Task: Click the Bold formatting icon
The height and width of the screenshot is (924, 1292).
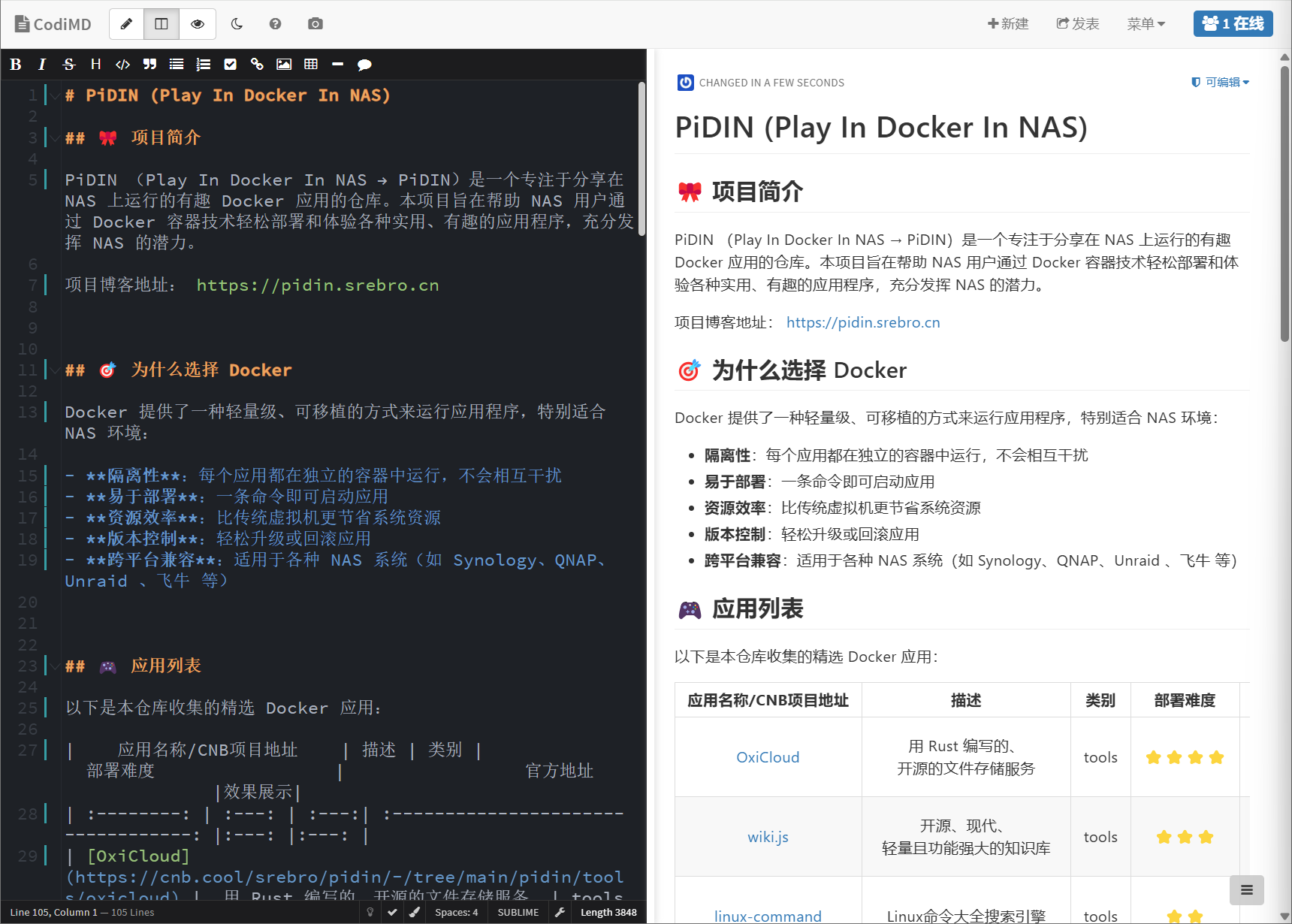Action: coord(16,65)
